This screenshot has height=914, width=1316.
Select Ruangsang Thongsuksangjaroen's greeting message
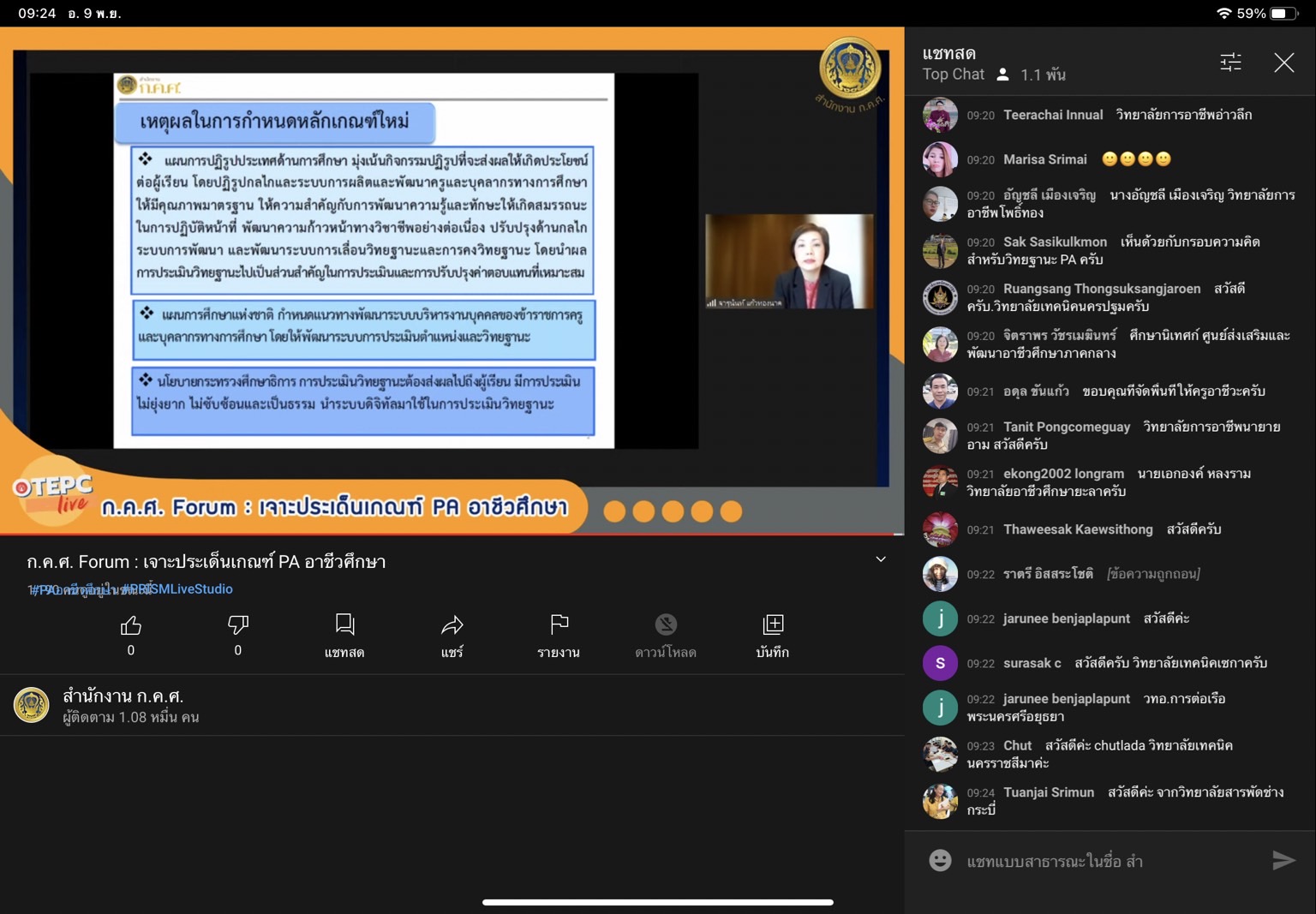[x=1110, y=297]
